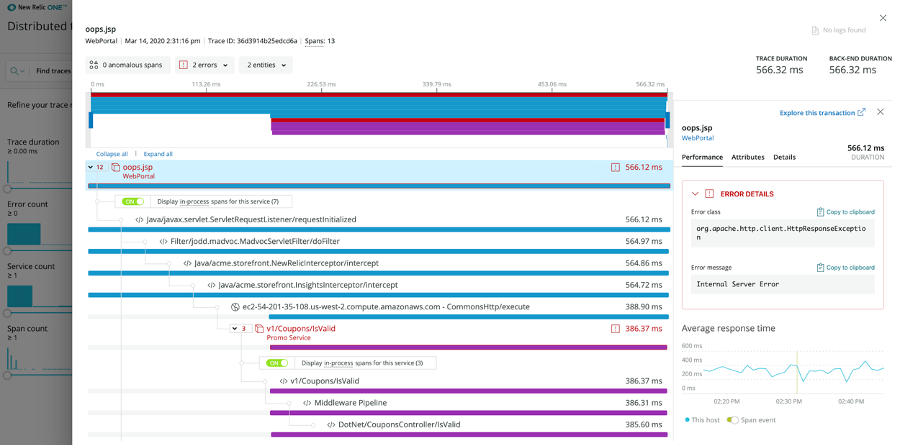Click the red root bar in trace minimap

379,95
